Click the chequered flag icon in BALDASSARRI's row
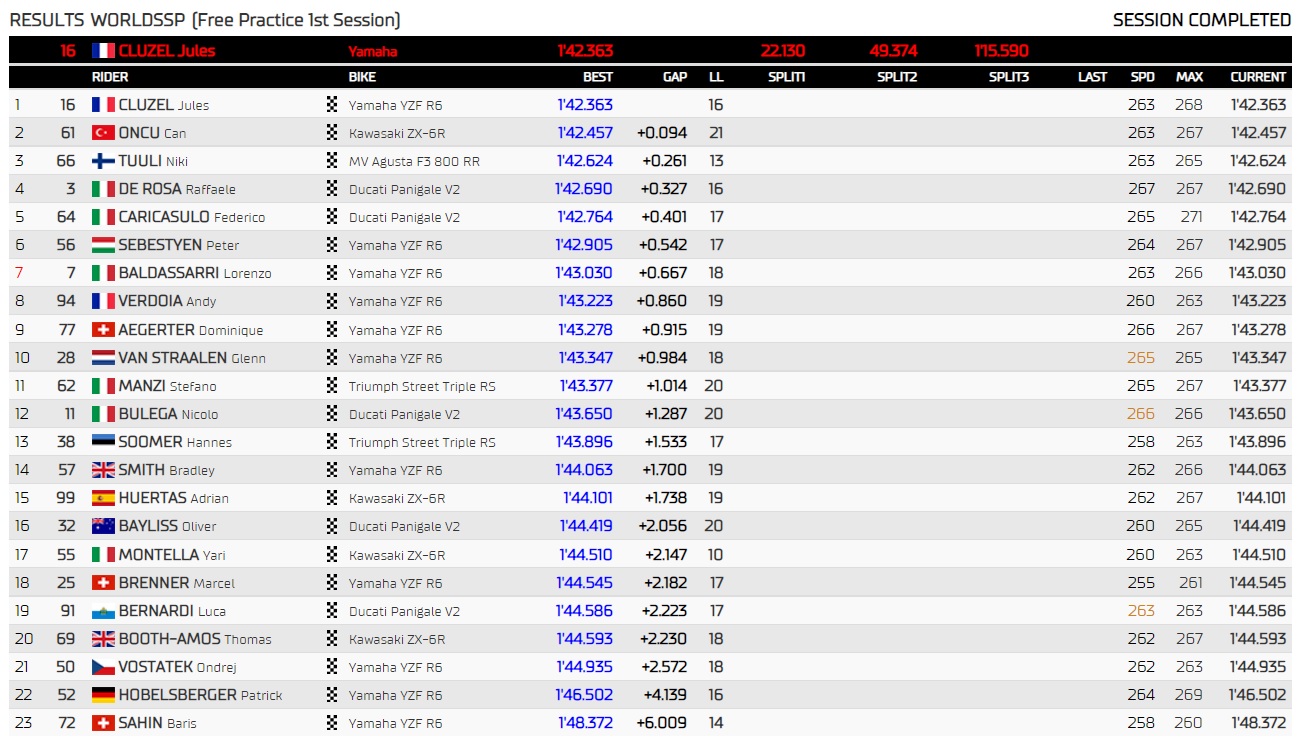Viewport: 1314px width, 739px height. click(332, 273)
